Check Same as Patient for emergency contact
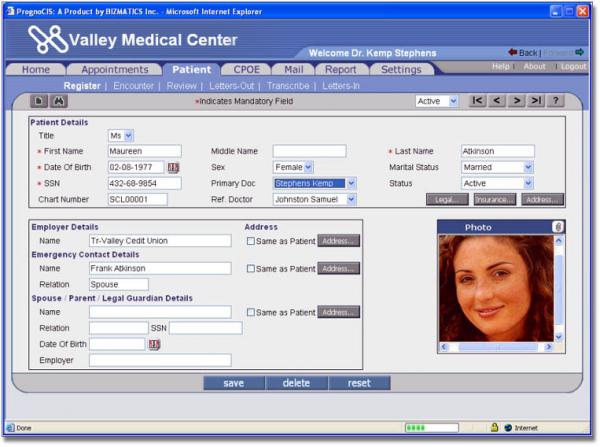 pos(251,269)
